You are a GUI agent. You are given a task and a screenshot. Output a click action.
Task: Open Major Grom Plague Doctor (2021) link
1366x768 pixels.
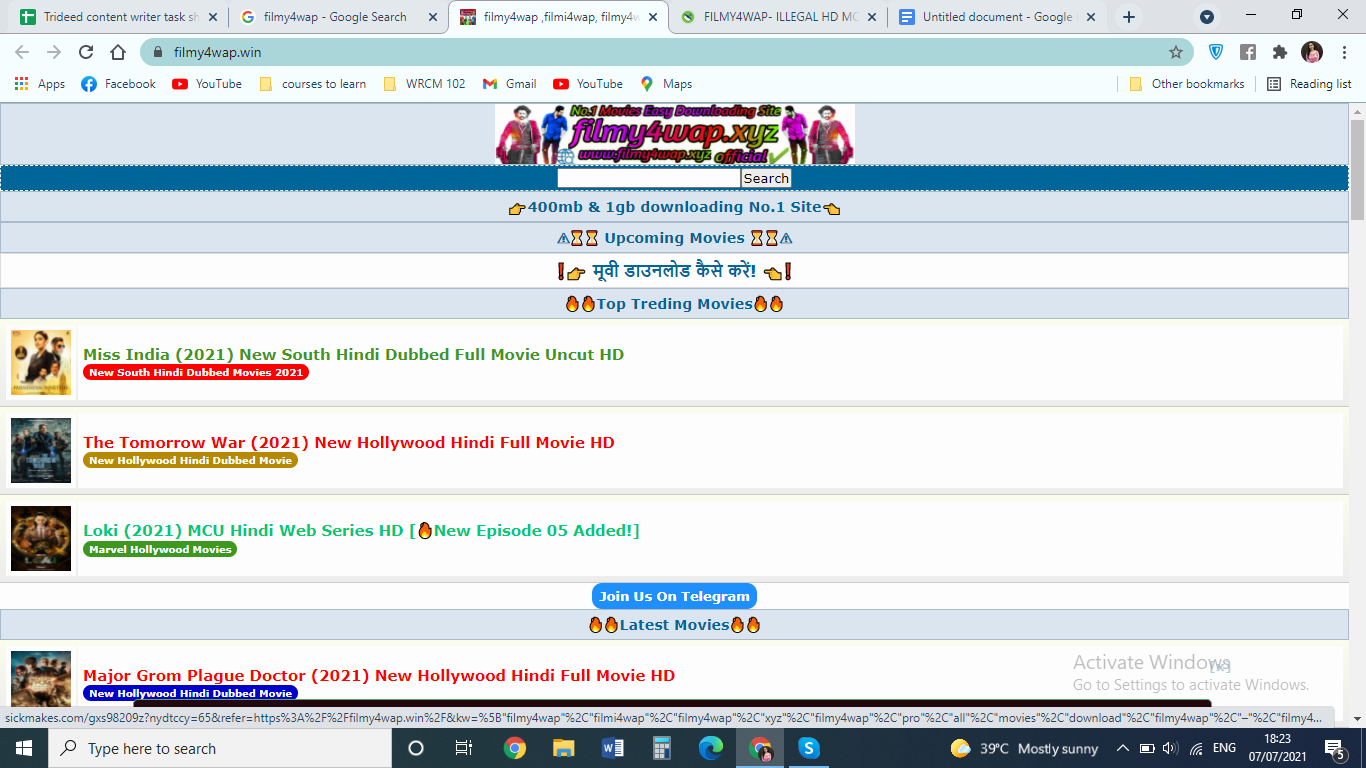tap(379, 675)
